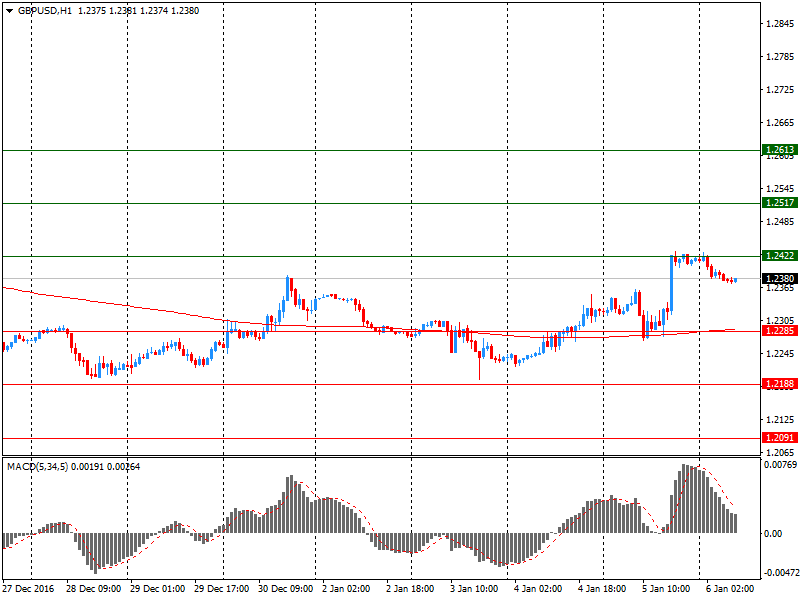Open the chart menu triangle beside GBPUSD,H1
Image resolution: width=800 pixels, height=600 pixels.
(9, 11)
